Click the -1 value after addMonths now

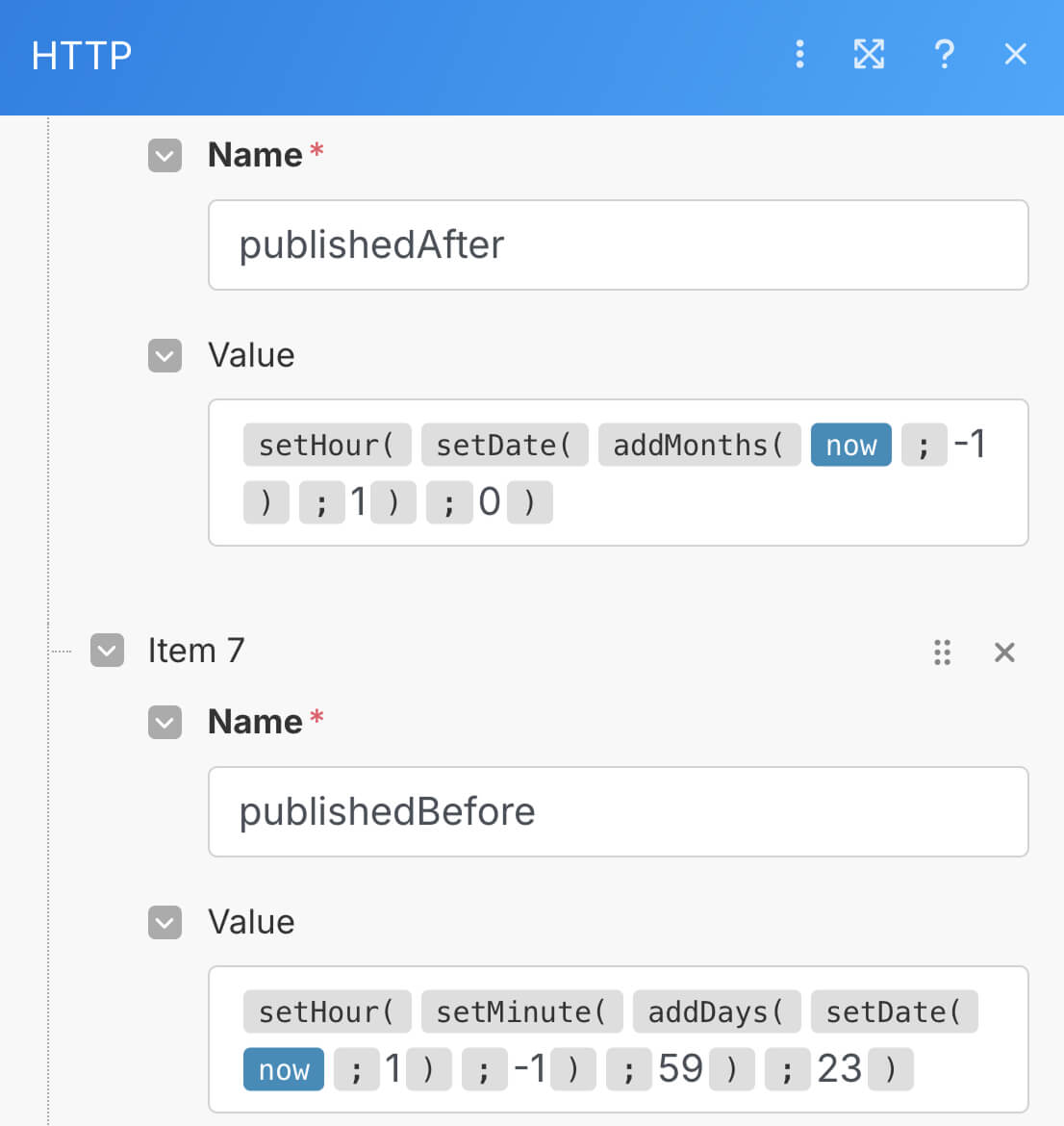click(x=969, y=445)
